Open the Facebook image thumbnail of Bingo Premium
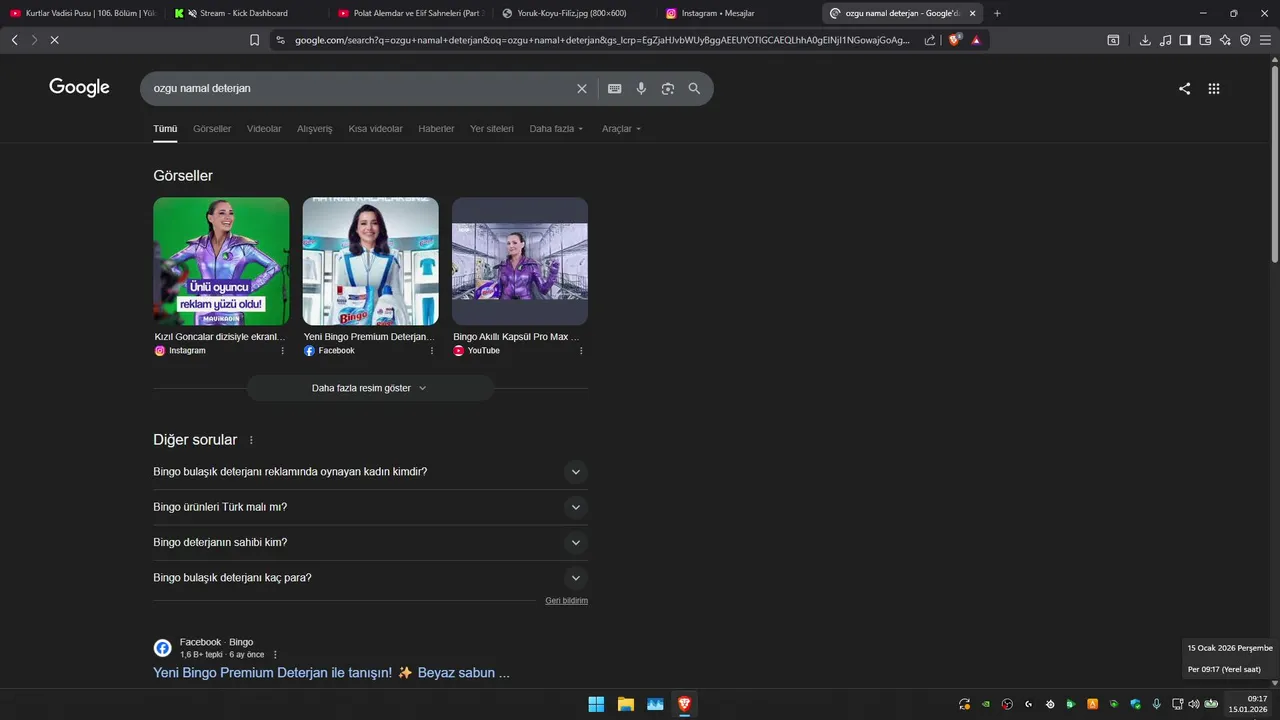The height and width of the screenshot is (720, 1280). point(370,261)
